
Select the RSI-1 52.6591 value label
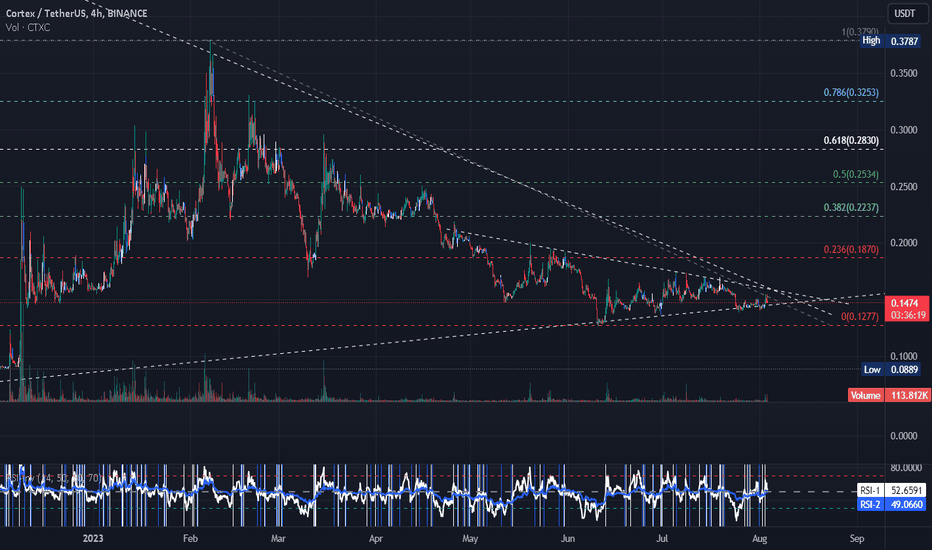coord(891,491)
